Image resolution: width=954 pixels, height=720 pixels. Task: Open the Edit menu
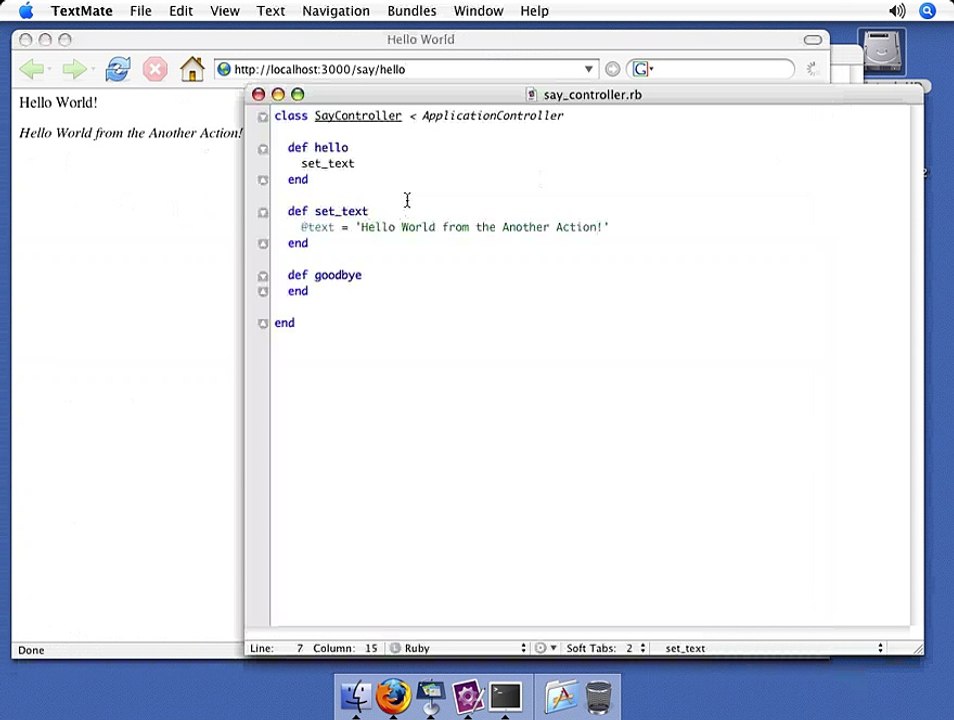[181, 11]
